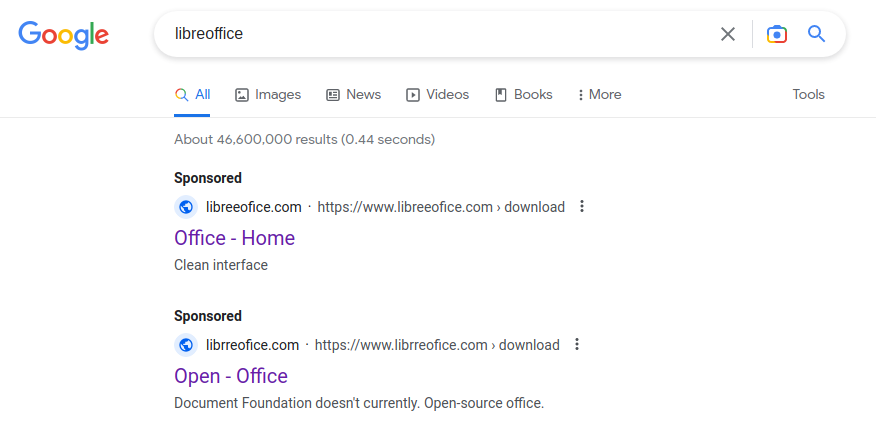Open three-dot options for libreeofice.com ad
876x421 pixels.
pyautogui.click(x=582, y=207)
